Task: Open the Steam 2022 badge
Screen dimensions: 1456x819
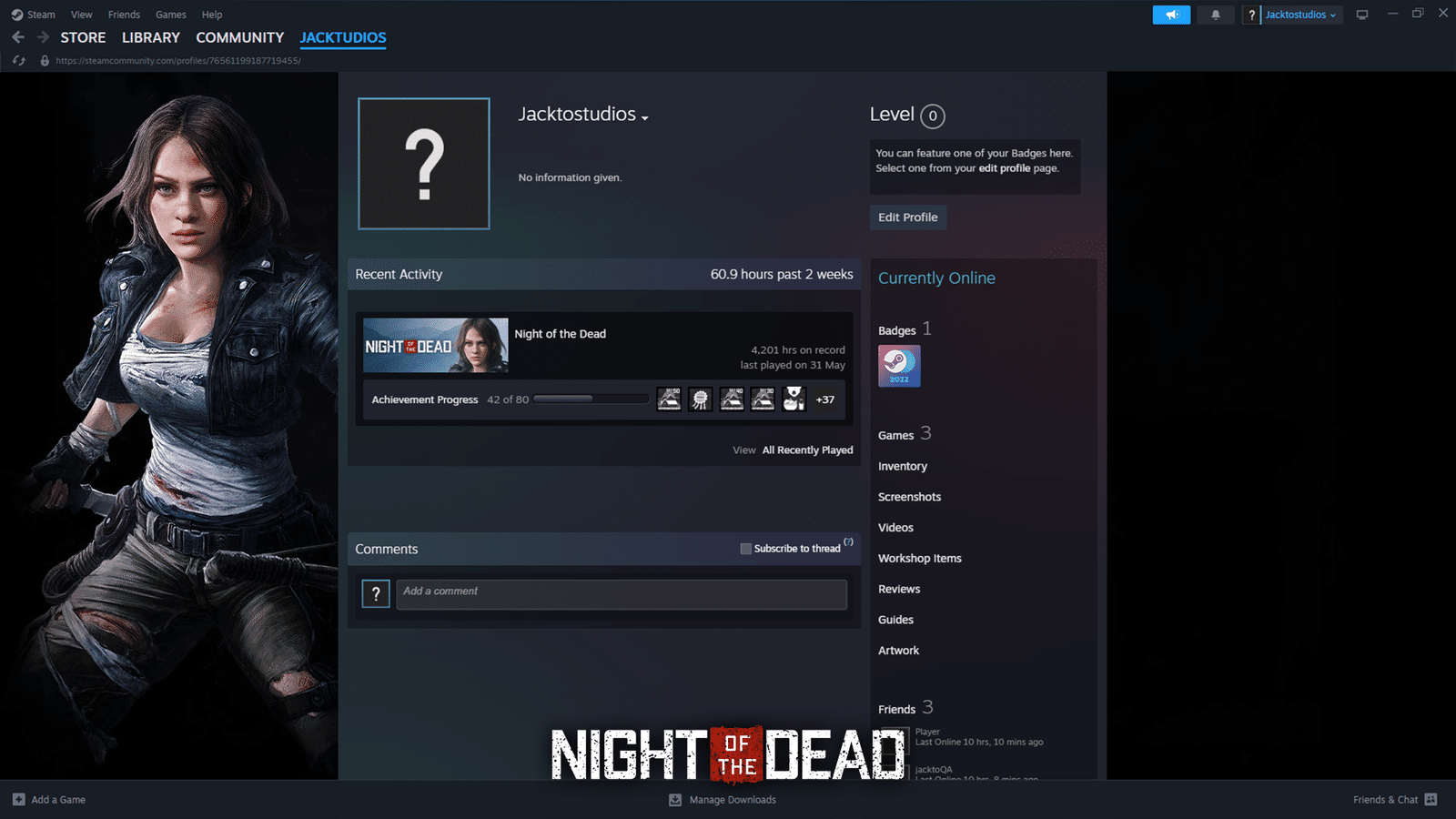Action: point(899,366)
